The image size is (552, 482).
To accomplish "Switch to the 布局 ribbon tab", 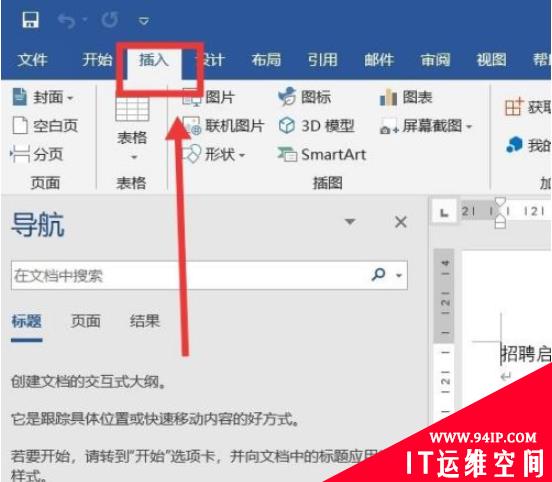I will pos(266,60).
